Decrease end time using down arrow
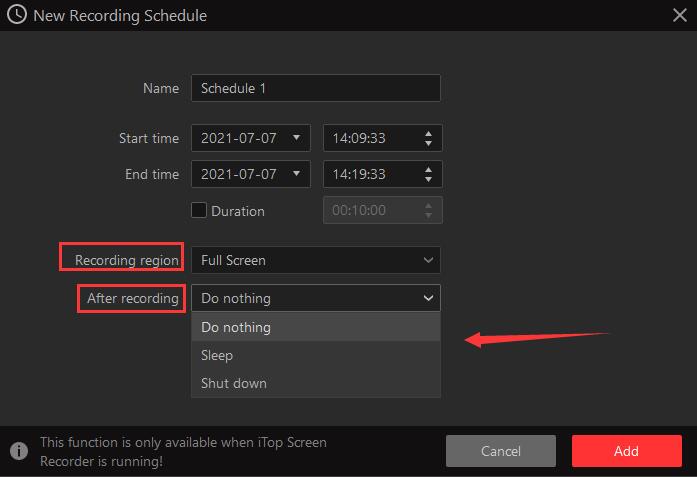 tap(429, 179)
